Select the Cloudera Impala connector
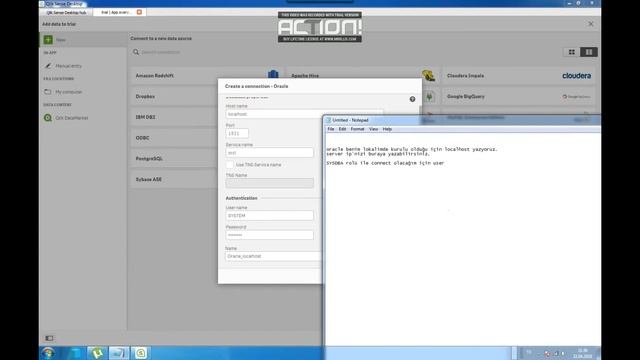 pyautogui.click(x=518, y=76)
